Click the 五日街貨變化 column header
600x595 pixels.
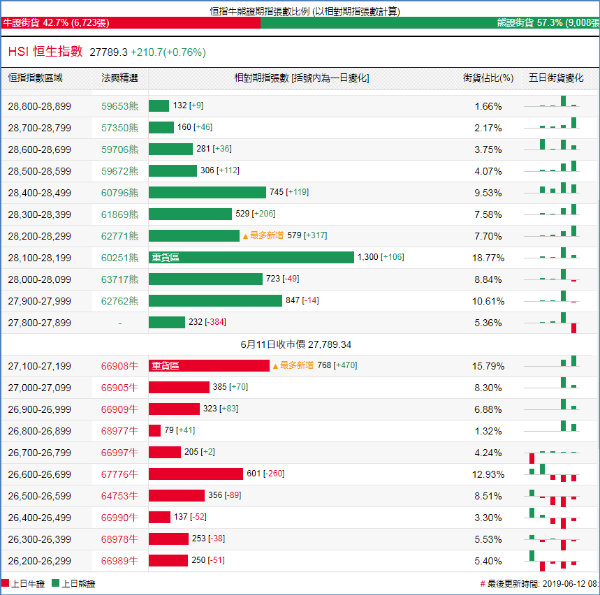pyautogui.click(x=556, y=78)
